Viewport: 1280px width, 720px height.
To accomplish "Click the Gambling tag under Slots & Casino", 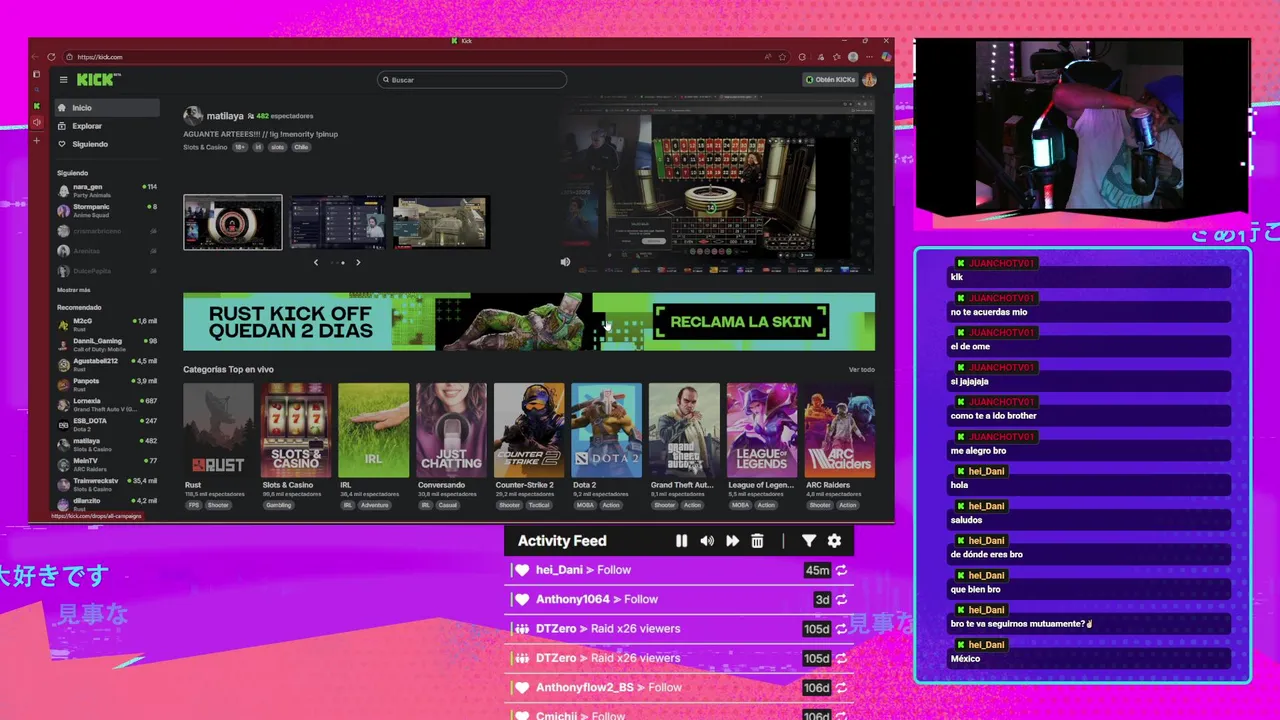I will pos(278,505).
